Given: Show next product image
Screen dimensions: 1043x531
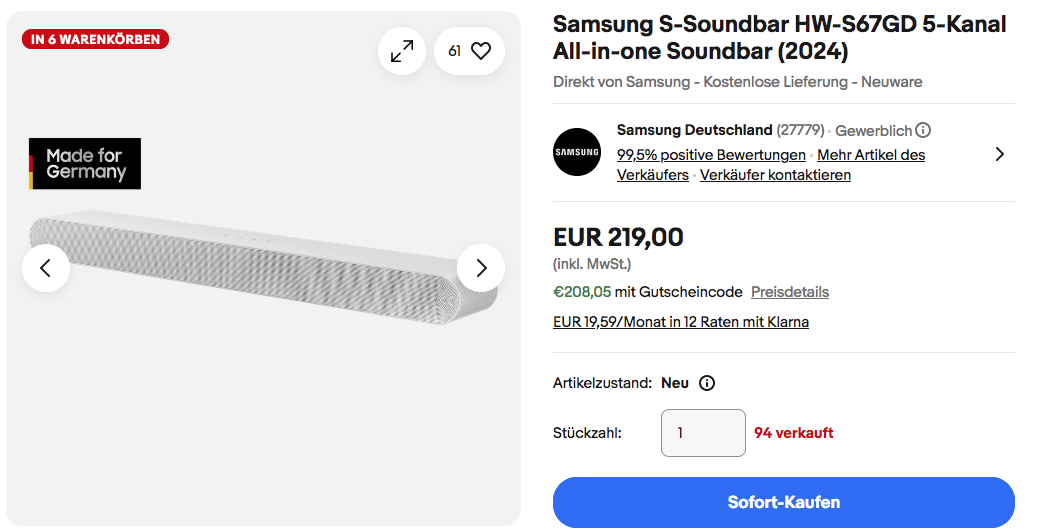Looking at the screenshot, I should pos(481,268).
